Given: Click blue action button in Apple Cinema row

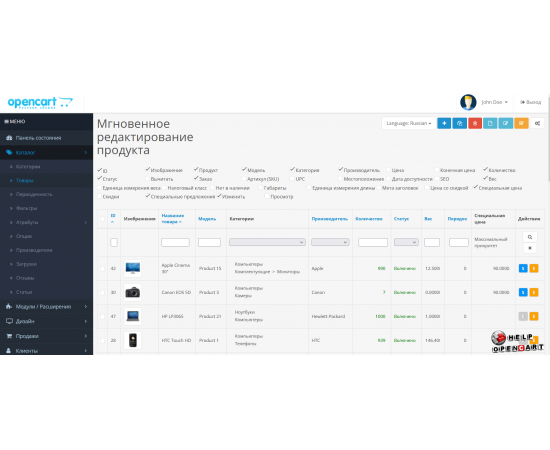Looking at the screenshot, I should pyautogui.click(x=523, y=268).
